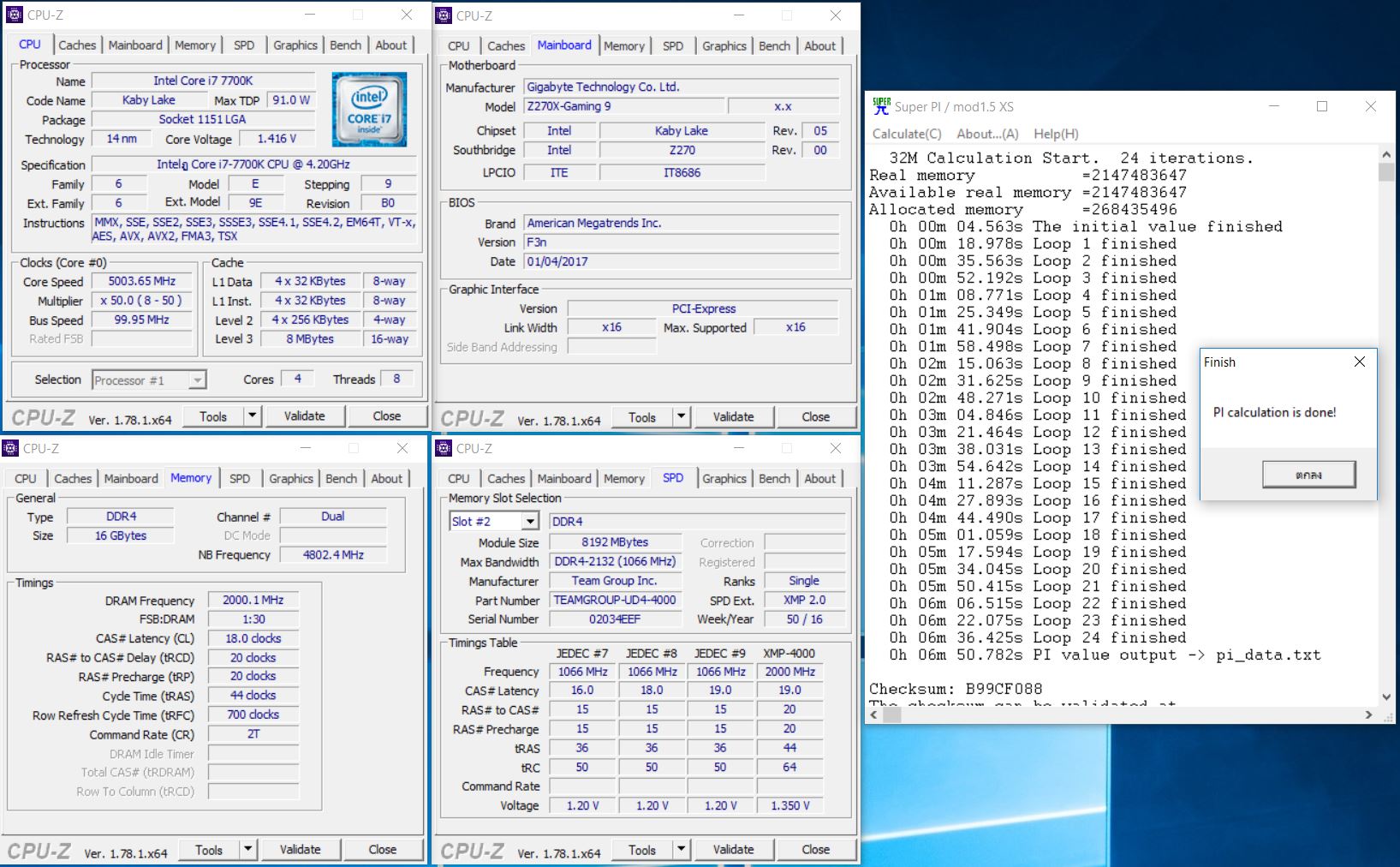The height and width of the screenshot is (867, 1400).
Task: Open the Bench tab in SPD window
Action: click(x=774, y=478)
